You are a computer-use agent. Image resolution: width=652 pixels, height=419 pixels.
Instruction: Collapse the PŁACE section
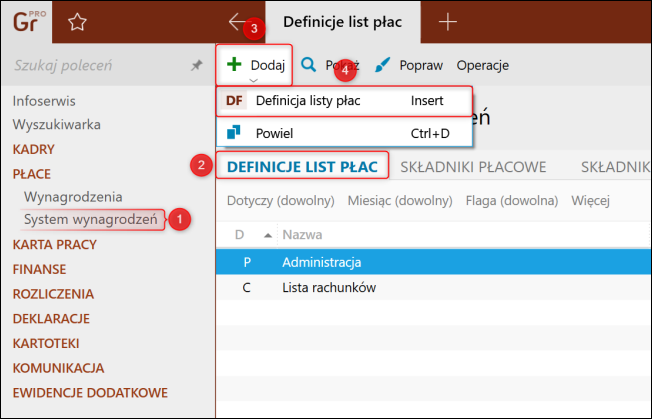(32, 174)
